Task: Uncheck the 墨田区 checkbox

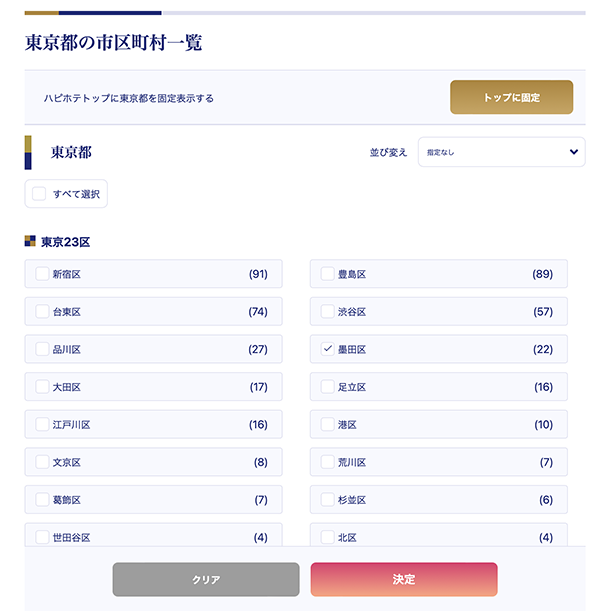Action: pos(327,349)
